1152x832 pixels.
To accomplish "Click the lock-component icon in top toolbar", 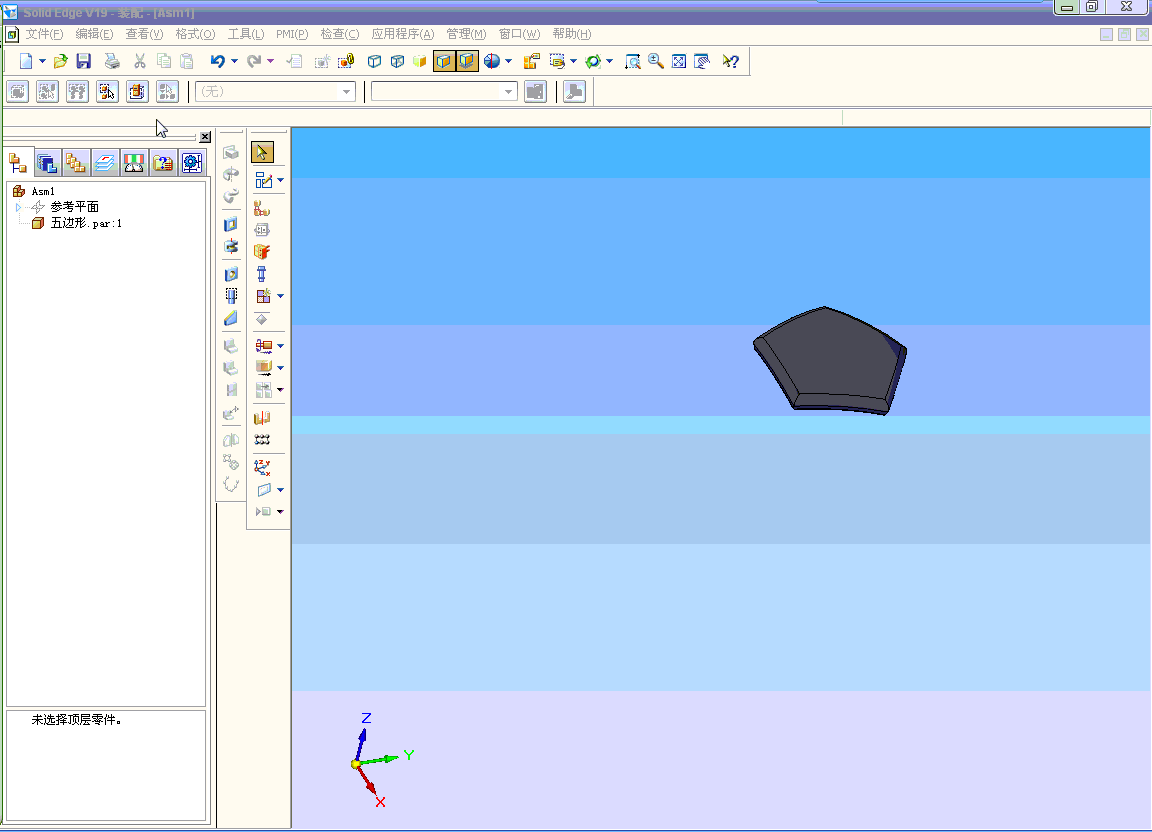I will point(345,61).
